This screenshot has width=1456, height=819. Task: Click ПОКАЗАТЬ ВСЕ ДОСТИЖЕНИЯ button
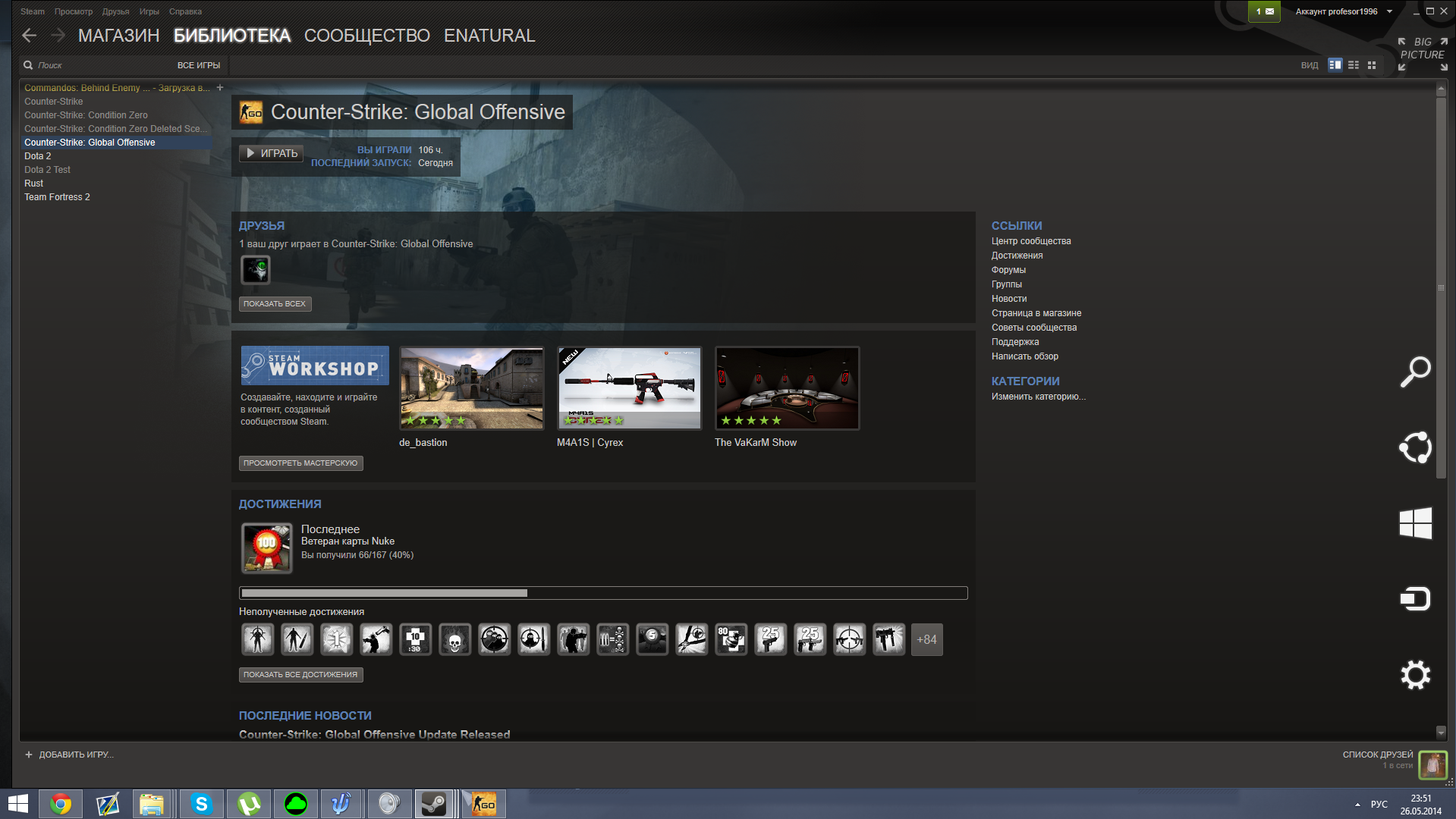coord(300,674)
